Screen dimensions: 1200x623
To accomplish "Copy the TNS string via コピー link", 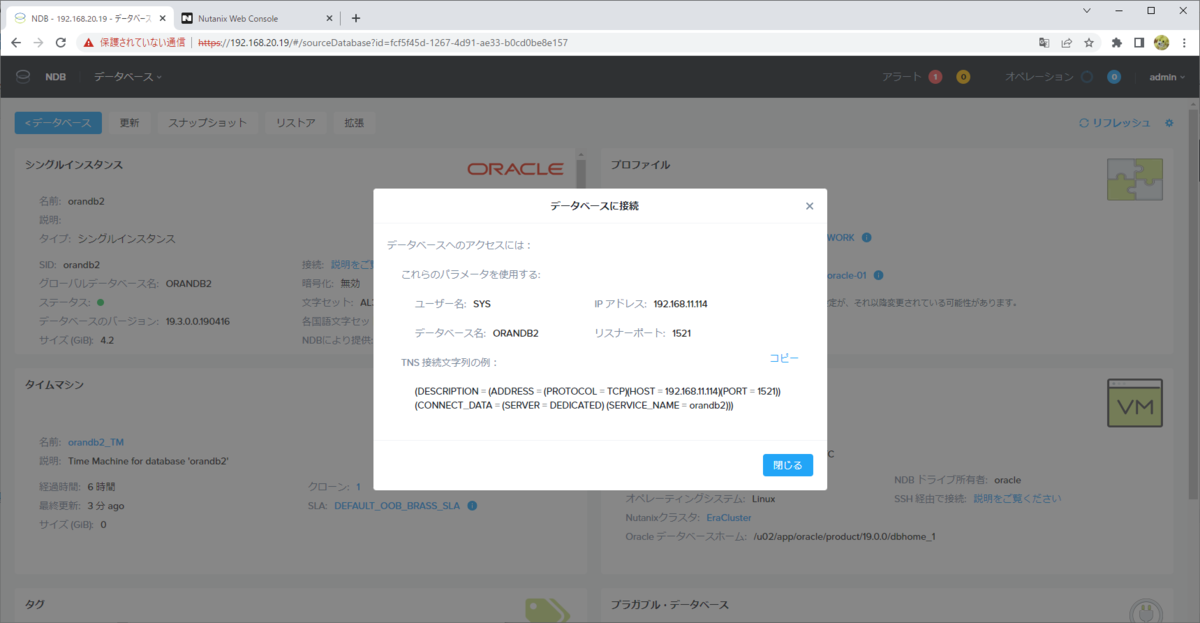I will coord(784,358).
